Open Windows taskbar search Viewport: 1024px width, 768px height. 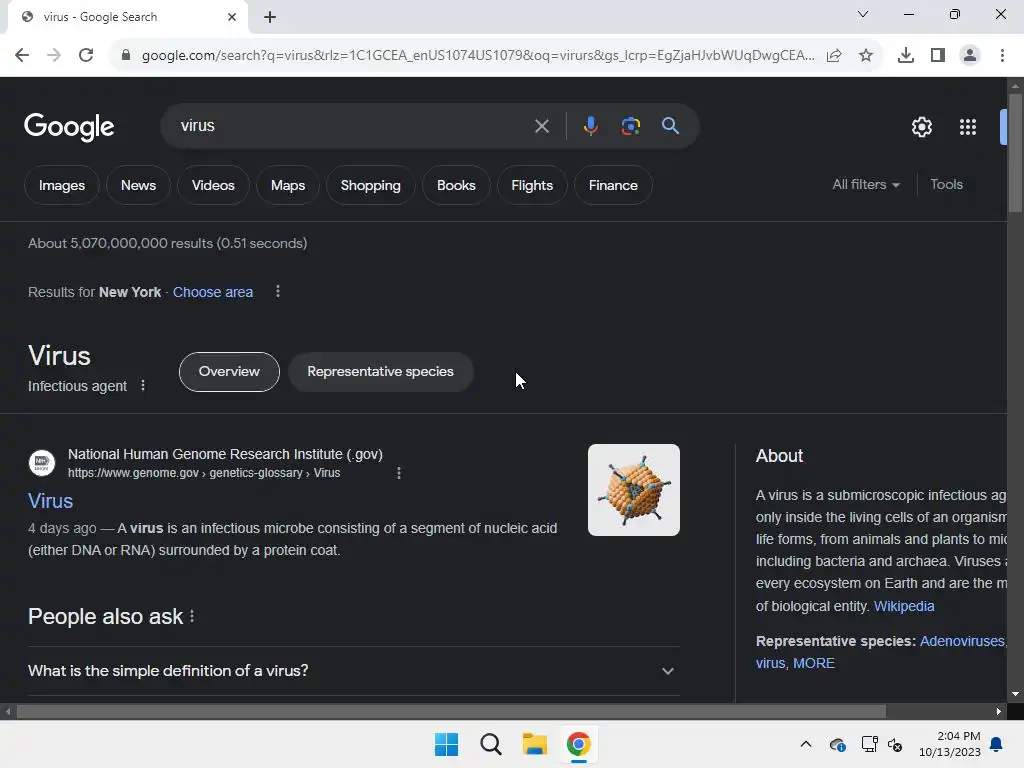point(490,744)
